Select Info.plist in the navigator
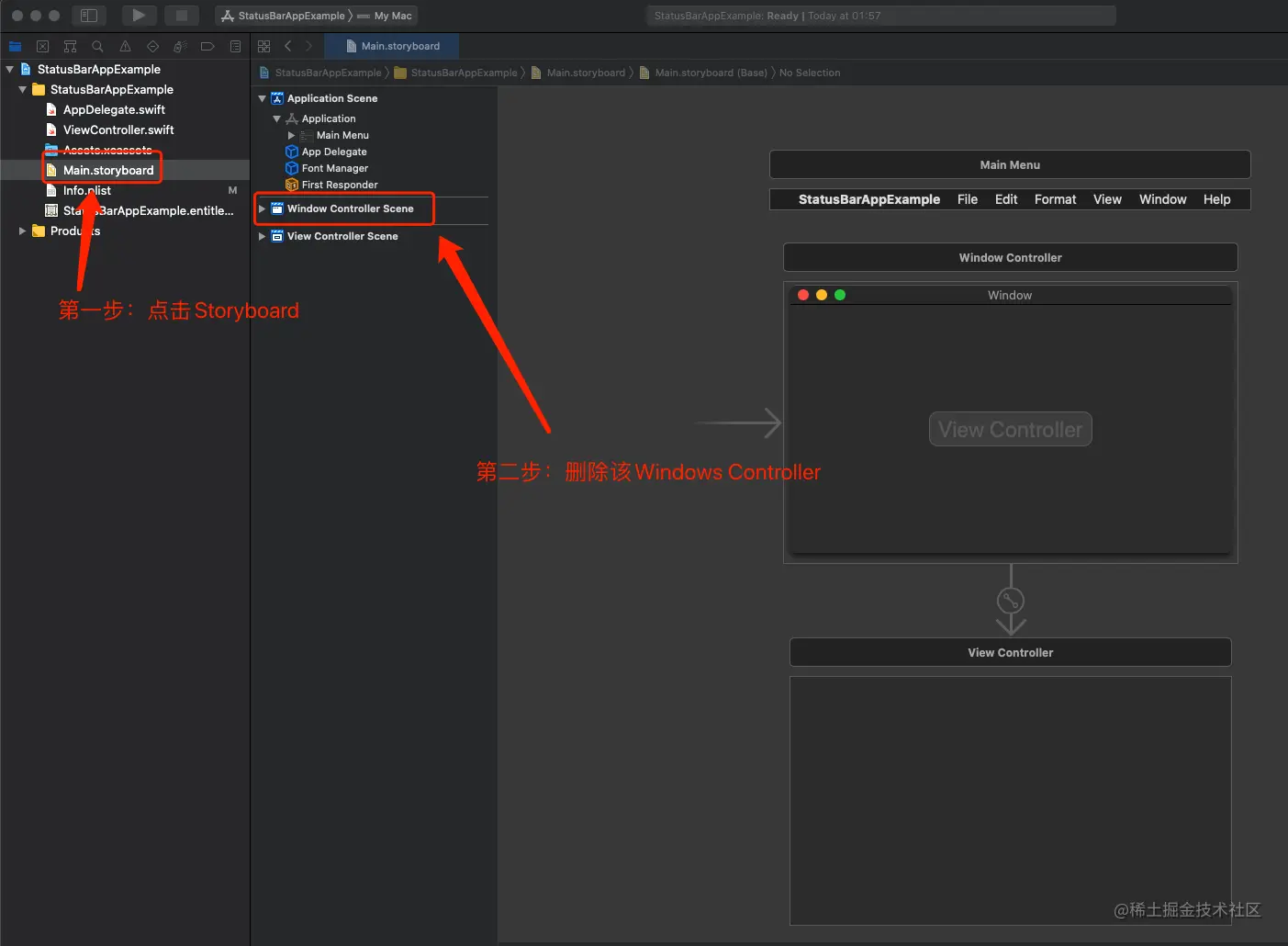The height and width of the screenshot is (946, 1288). pos(87,190)
